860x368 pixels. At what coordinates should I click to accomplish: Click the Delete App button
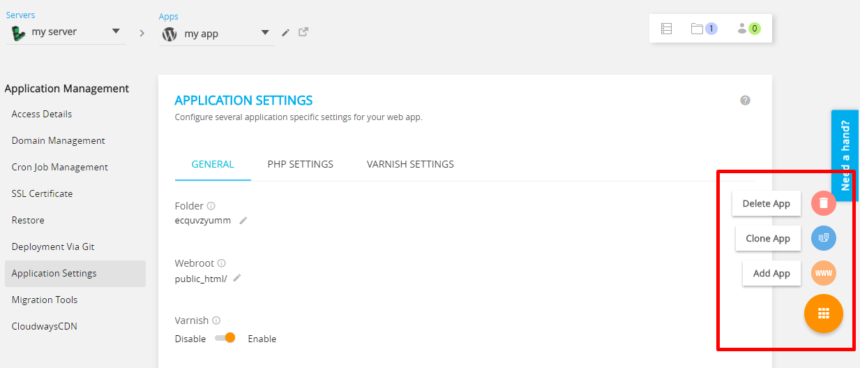click(x=766, y=203)
